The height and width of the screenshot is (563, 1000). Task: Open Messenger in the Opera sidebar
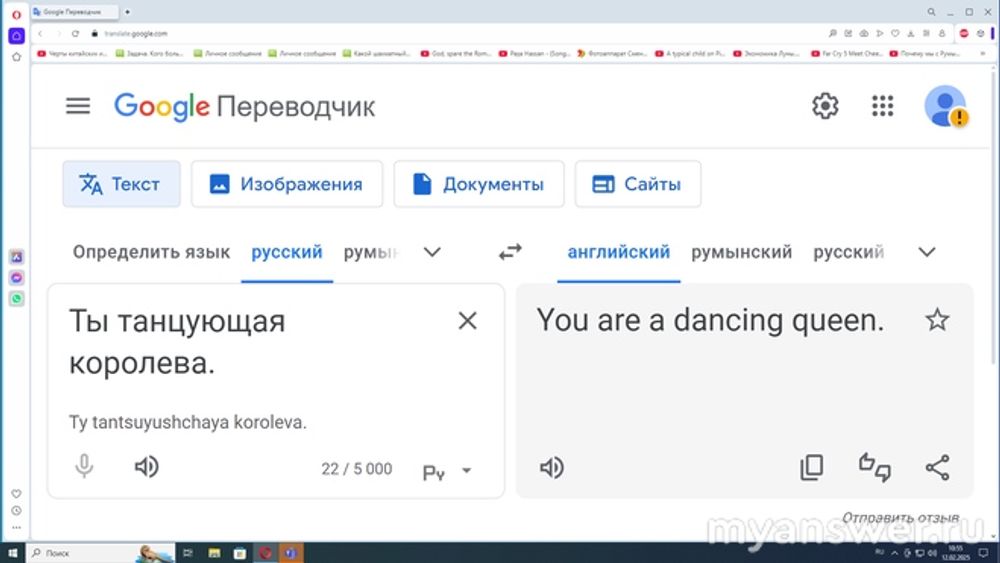pos(17,277)
